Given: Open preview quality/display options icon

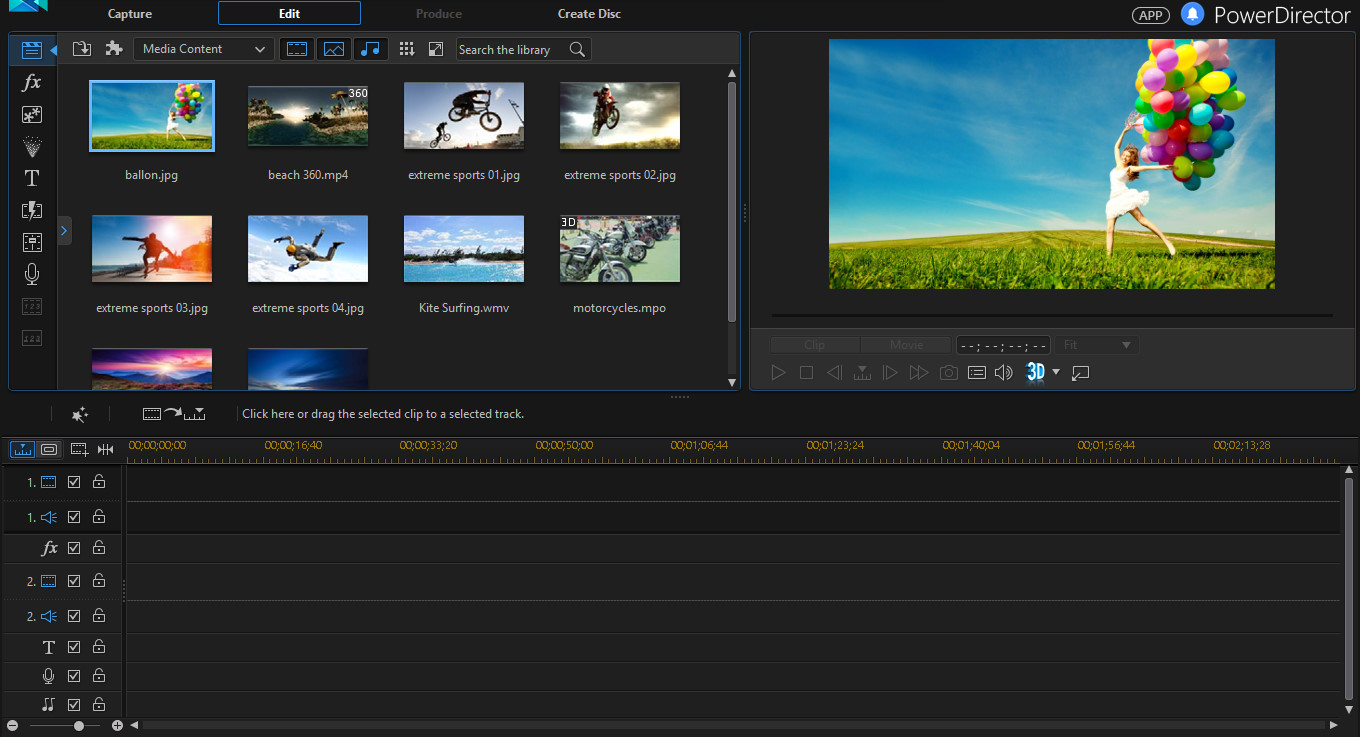Looking at the screenshot, I should (977, 373).
